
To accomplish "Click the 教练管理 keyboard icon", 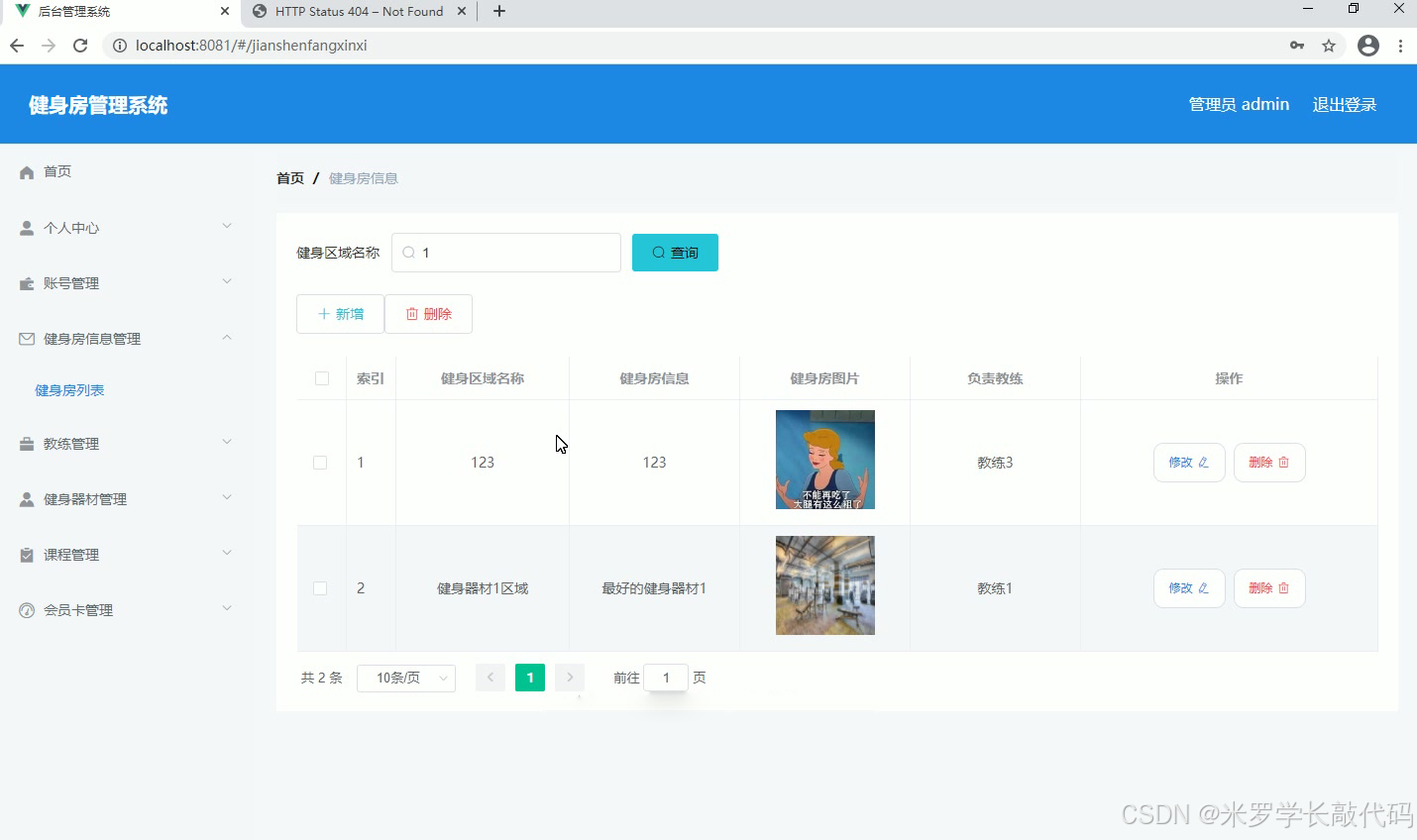I will [x=25, y=443].
